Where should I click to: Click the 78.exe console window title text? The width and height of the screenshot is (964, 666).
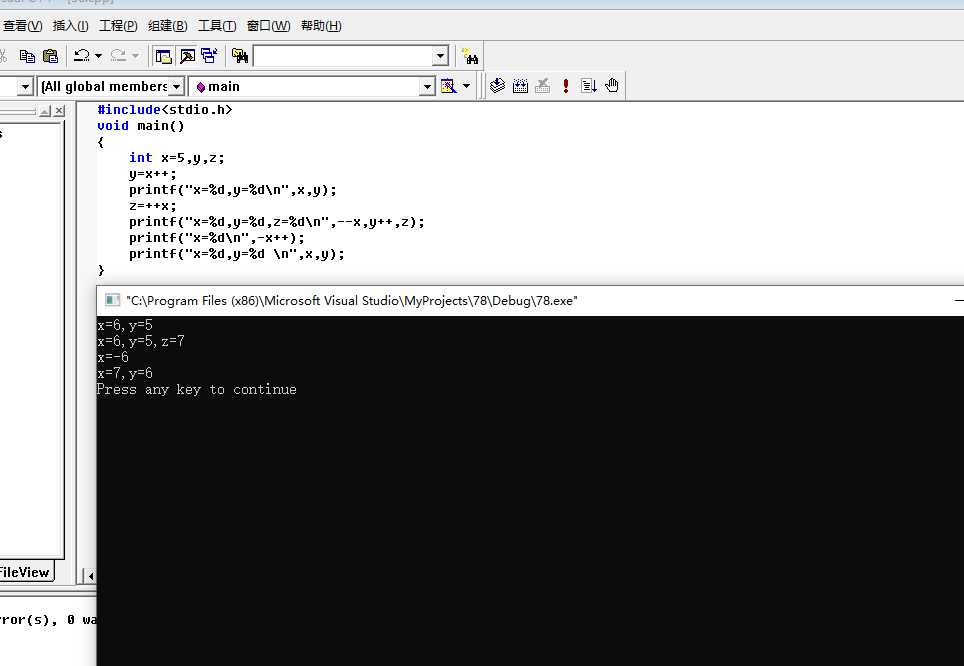[352, 301]
